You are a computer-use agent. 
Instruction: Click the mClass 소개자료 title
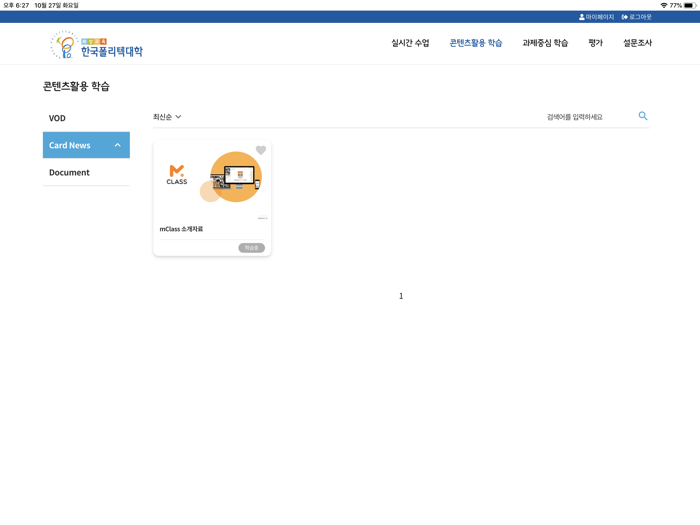(x=181, y=229)
